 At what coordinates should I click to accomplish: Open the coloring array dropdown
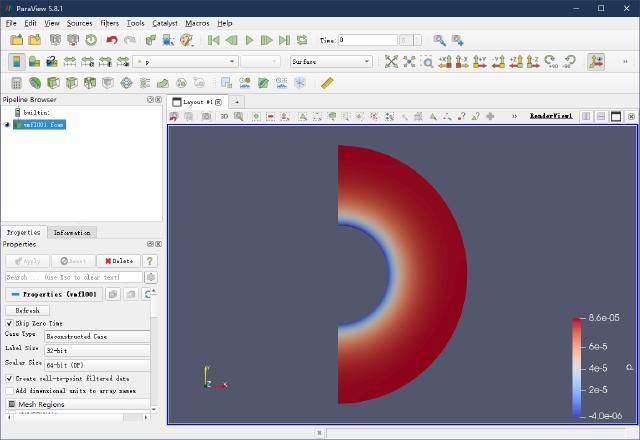[185, 62]
